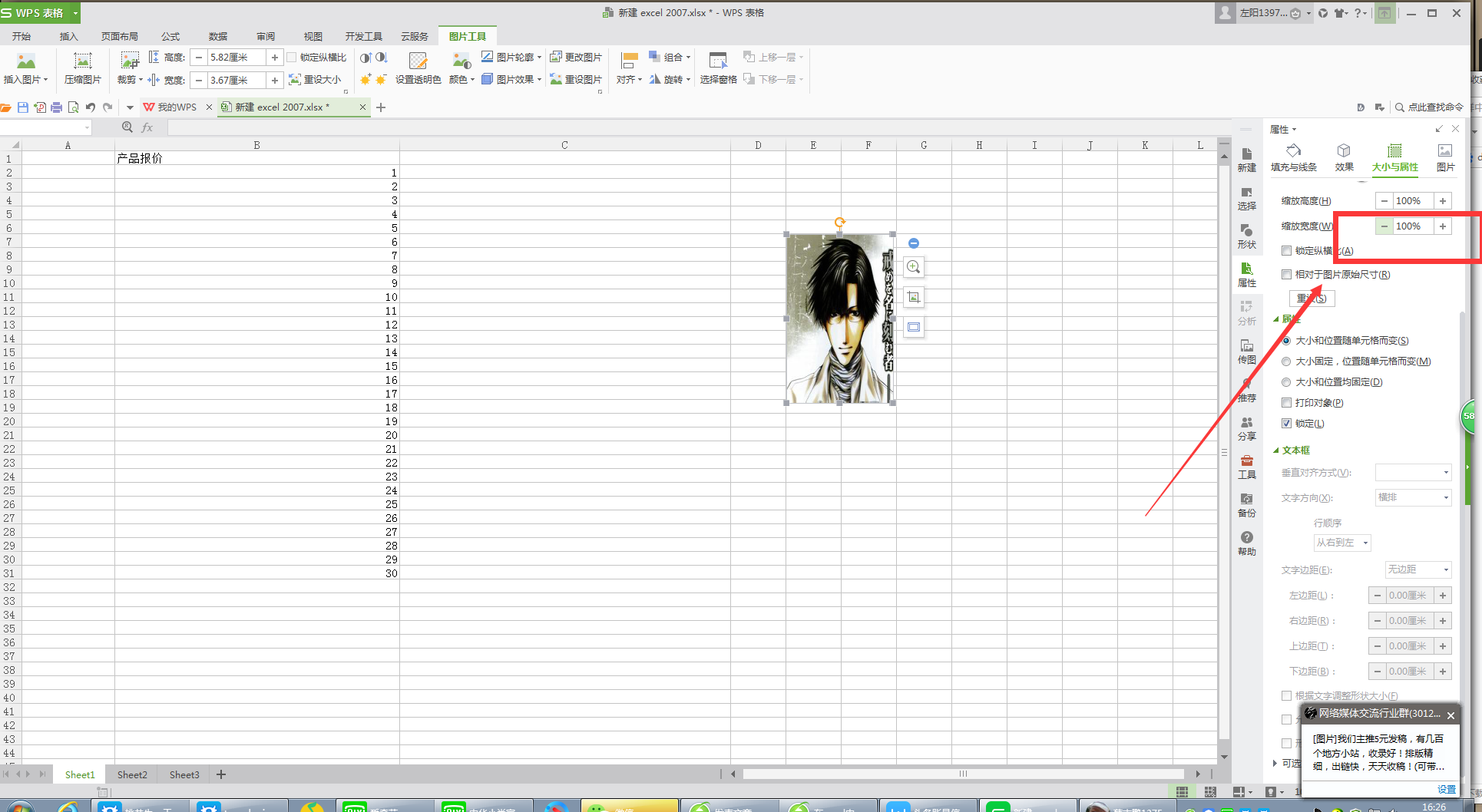The image size is (1482, 812).
Task: Open 文字边距 无边距 dropdown
Action: click(x=1417, y=569)
